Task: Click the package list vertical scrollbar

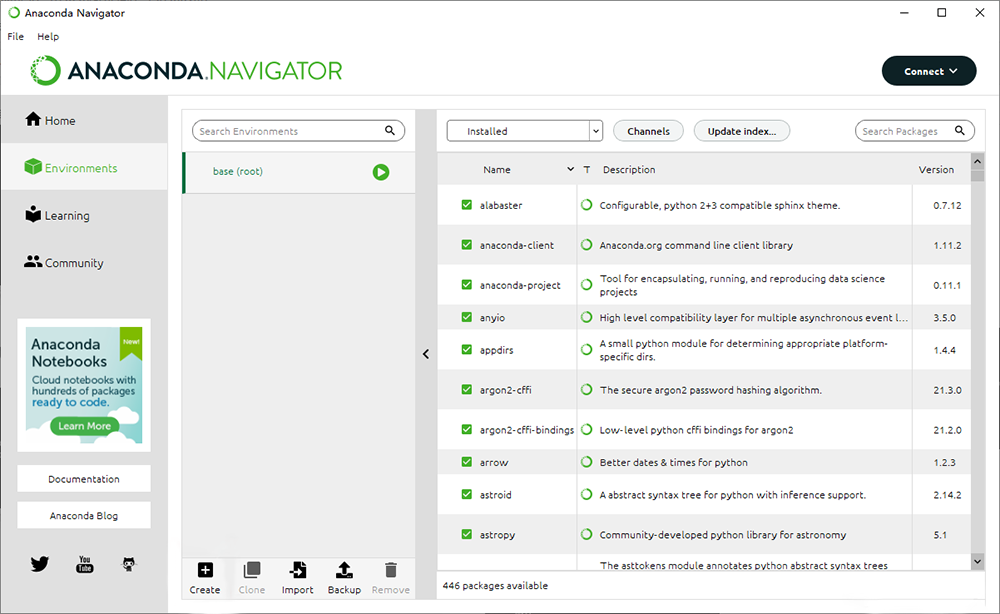Action: point(978,360)
